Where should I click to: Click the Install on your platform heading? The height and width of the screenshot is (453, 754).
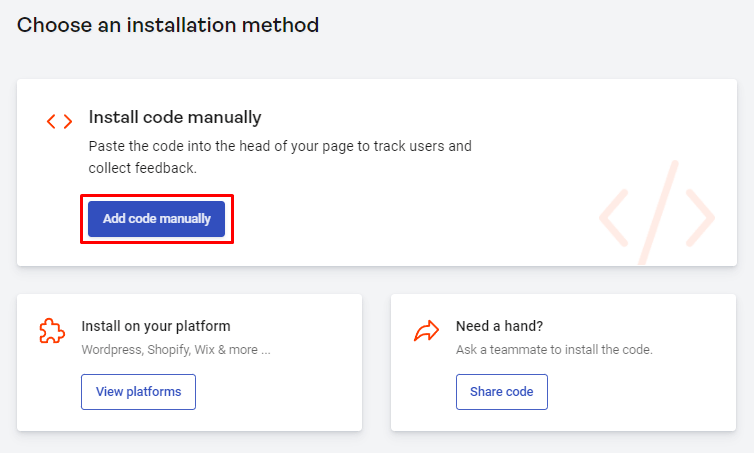[x=156, y=326]
